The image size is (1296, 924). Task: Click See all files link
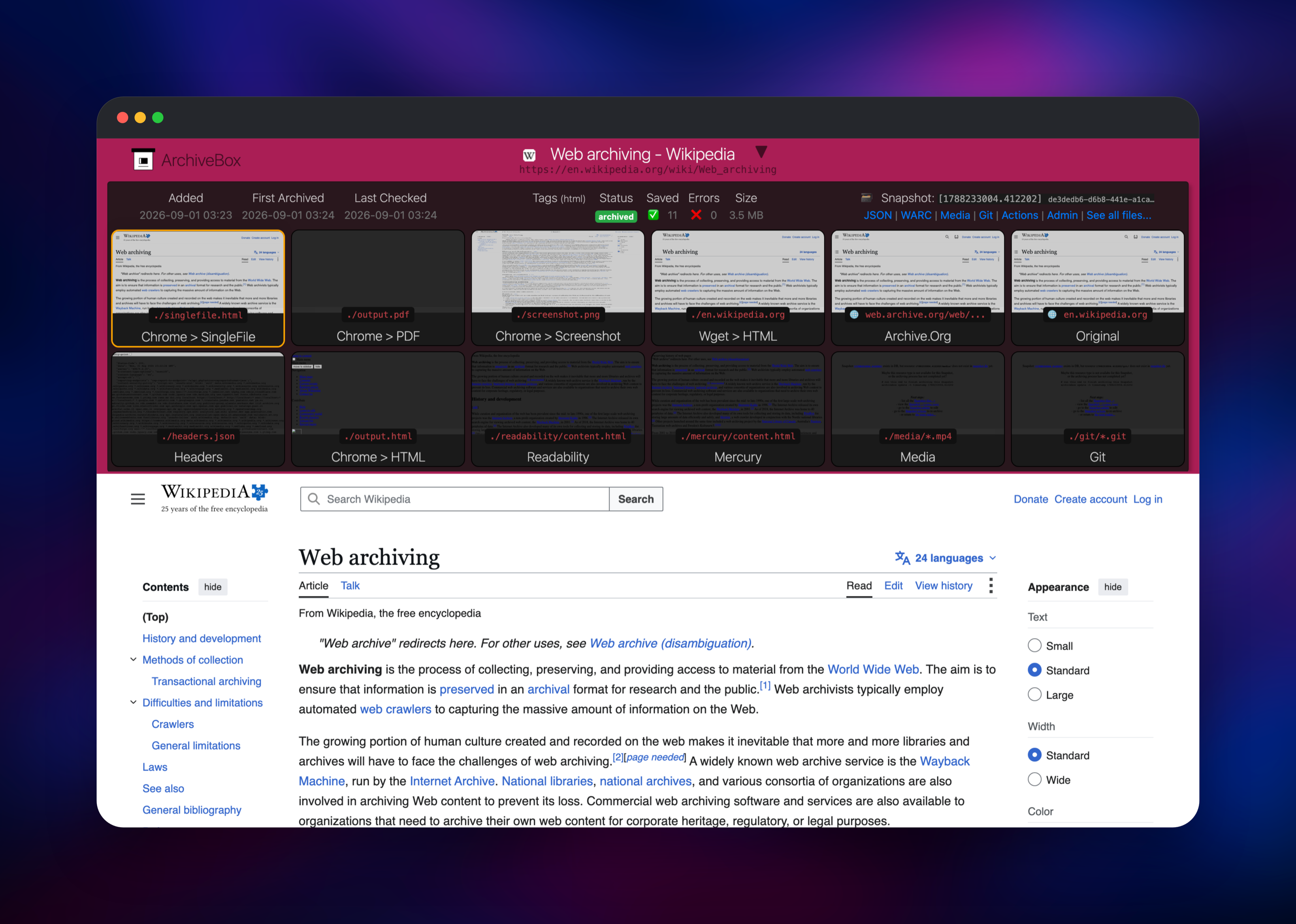point(1119,215)
